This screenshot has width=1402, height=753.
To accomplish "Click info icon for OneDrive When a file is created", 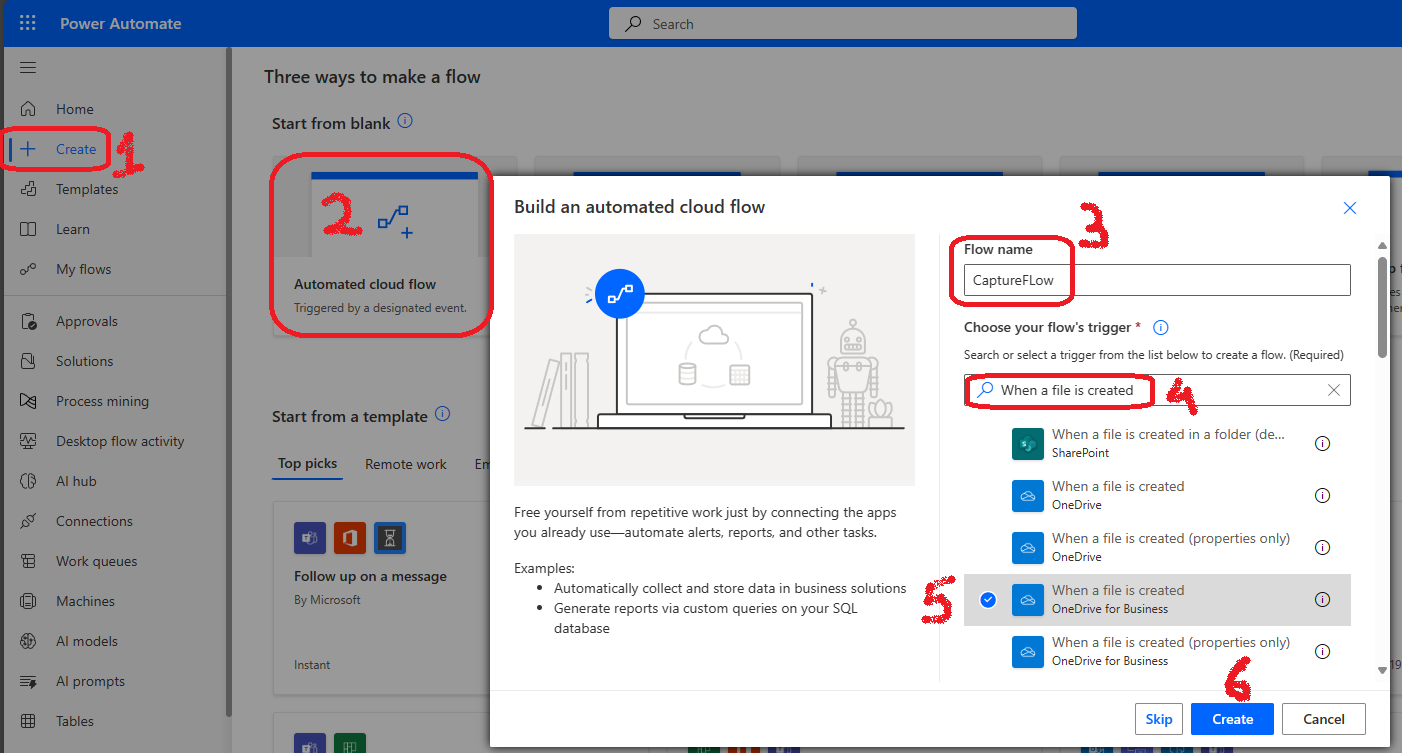I will point(1322,495).
